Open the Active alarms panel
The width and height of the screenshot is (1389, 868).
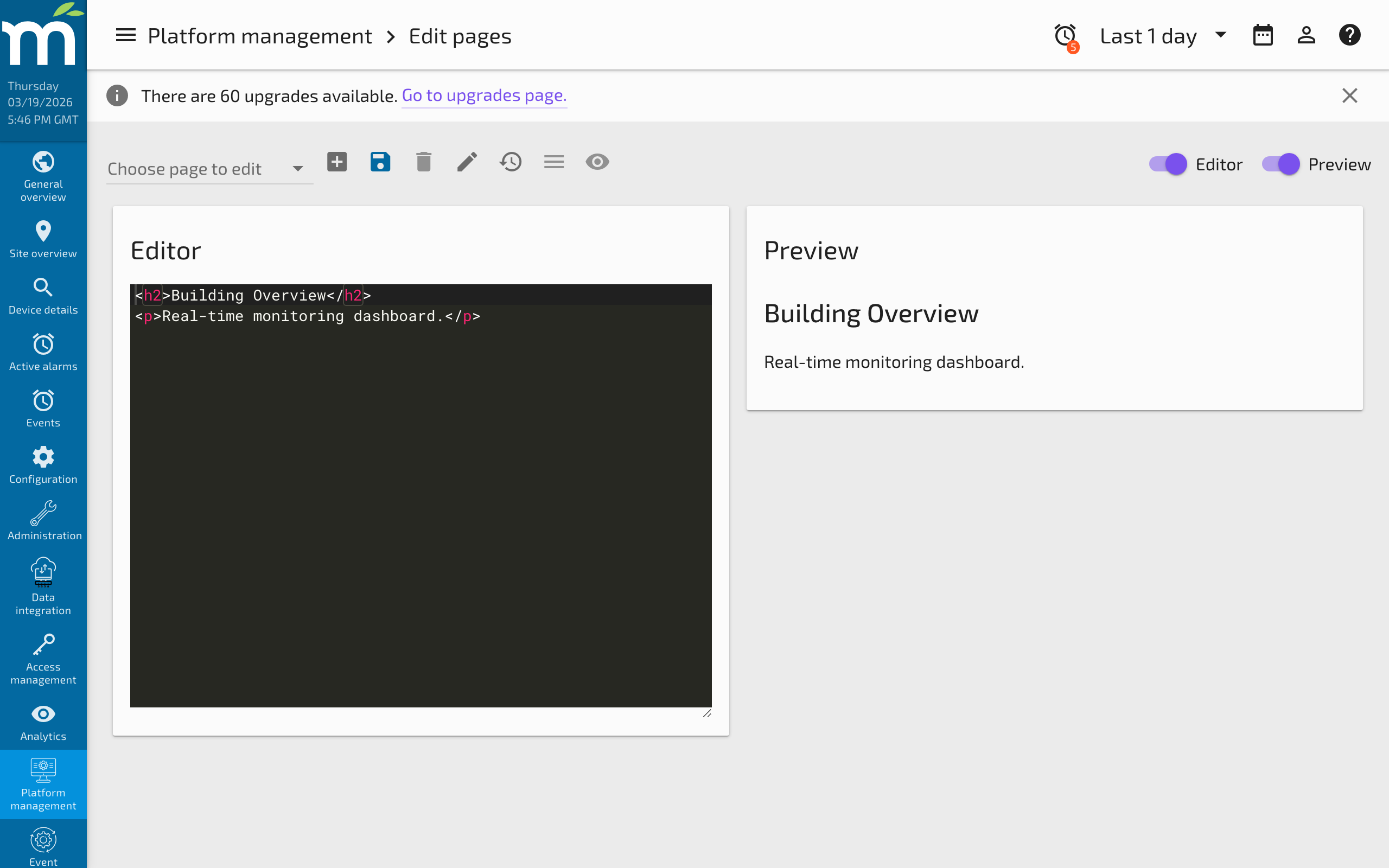click(43, 352)
